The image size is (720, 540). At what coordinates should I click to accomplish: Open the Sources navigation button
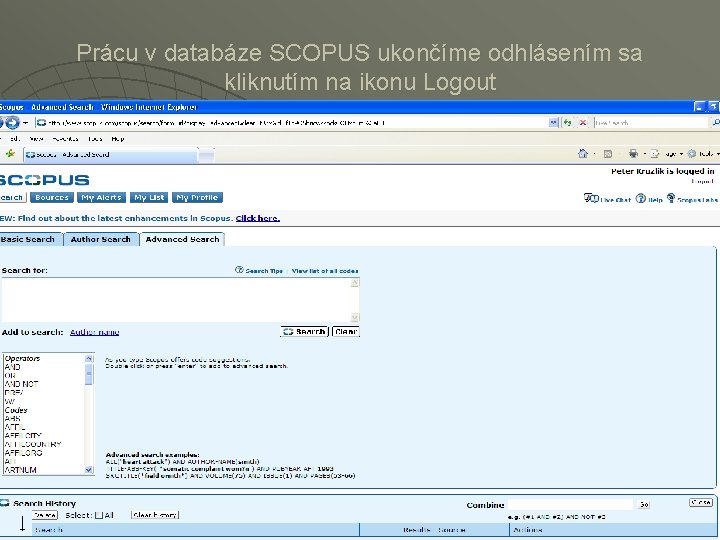pyautogui.click(x=51, y=197)
